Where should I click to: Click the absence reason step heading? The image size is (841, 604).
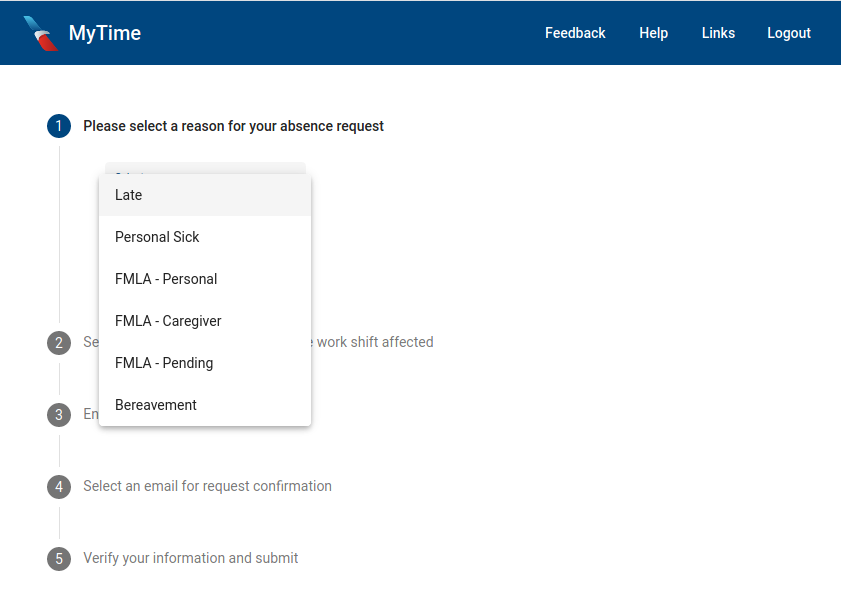233,126
